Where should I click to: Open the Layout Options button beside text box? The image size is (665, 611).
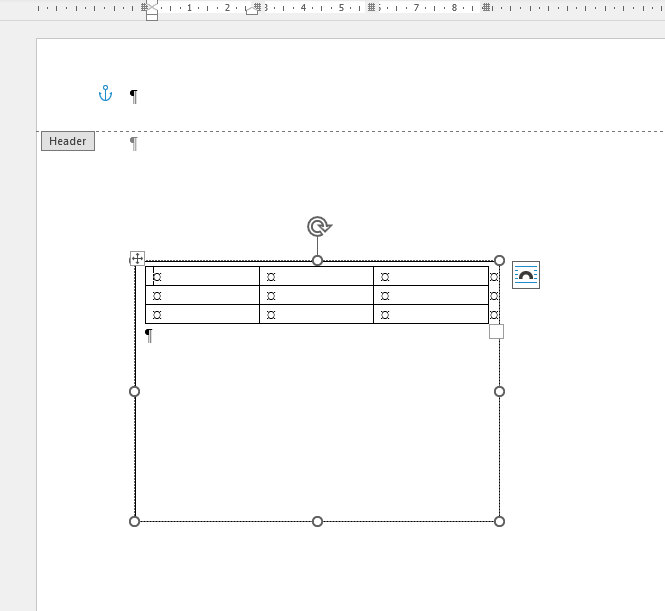click(x=526, y=275)
